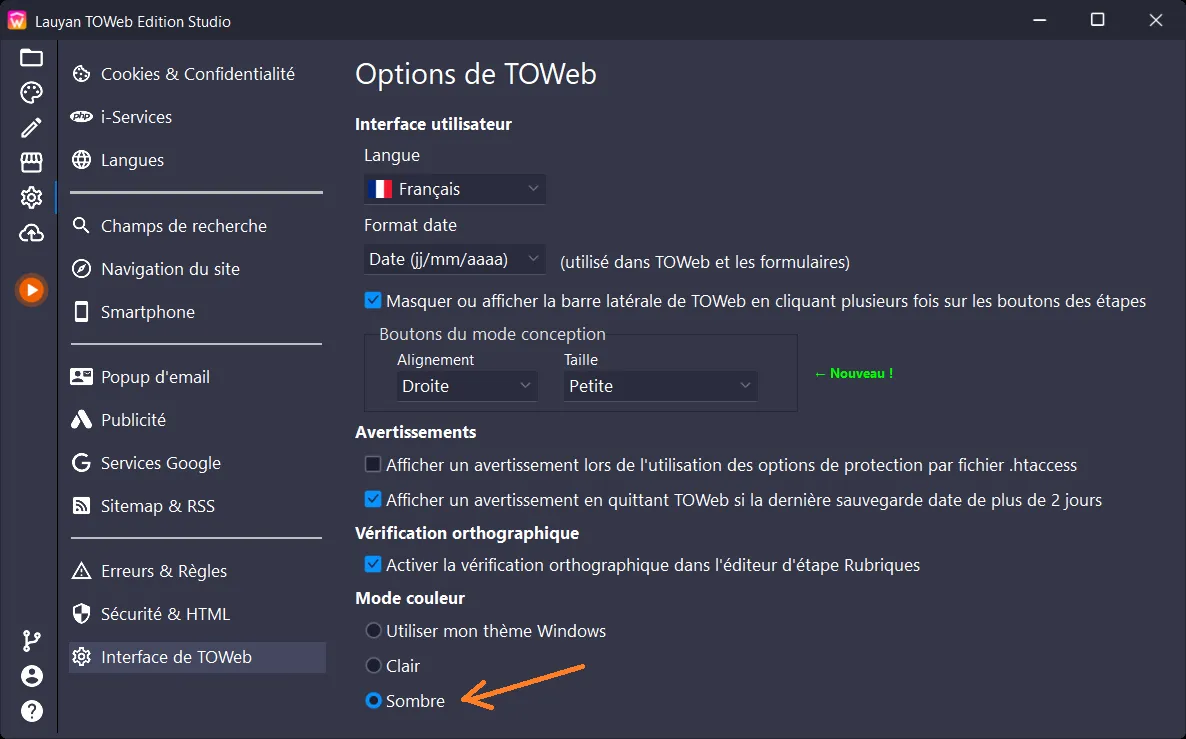Enable the .htaccess warning checkbox

click(x=373, y=464)
